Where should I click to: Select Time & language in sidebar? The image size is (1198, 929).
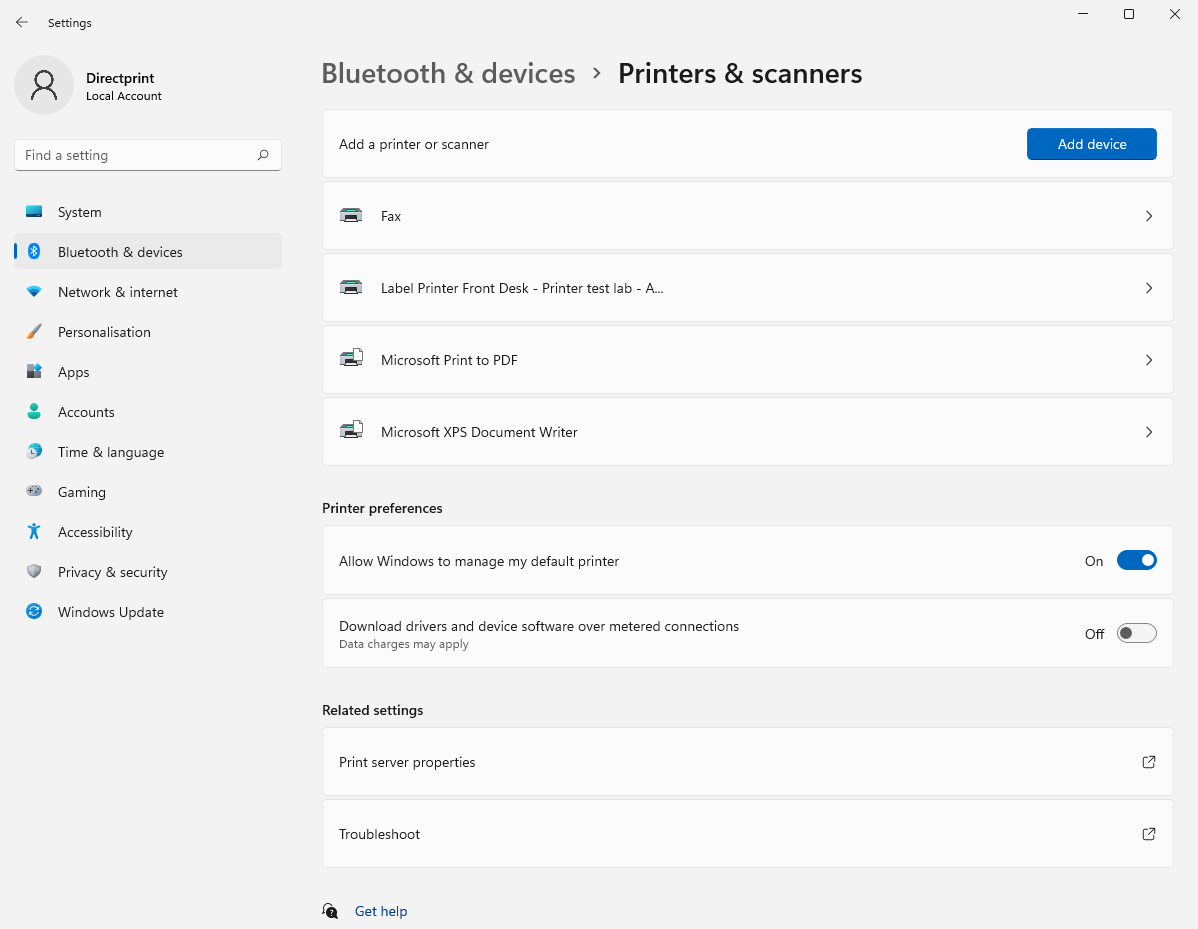point(148,452)
